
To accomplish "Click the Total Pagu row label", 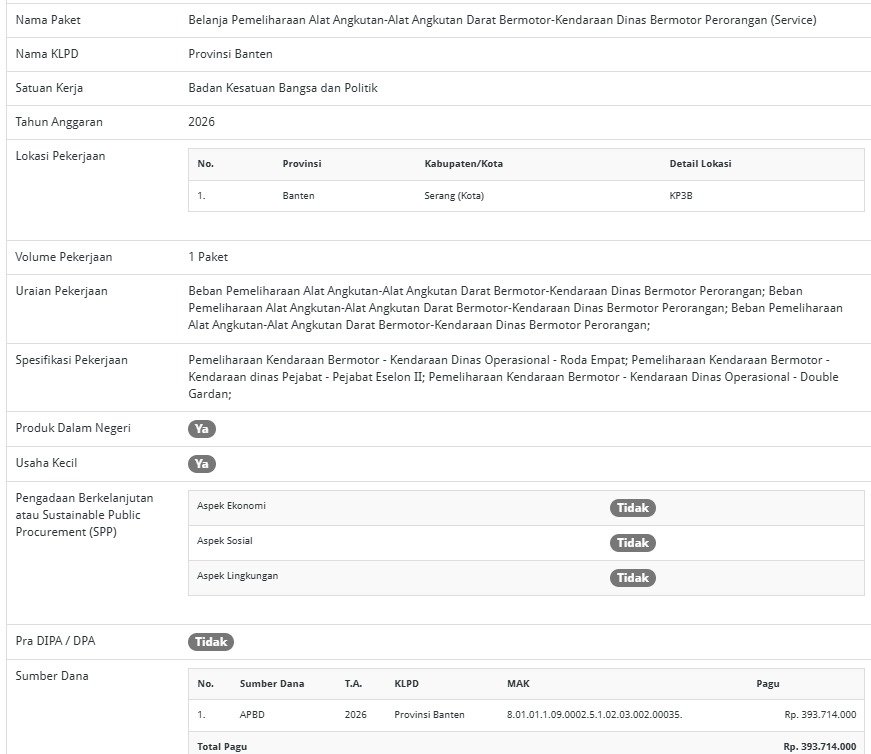I will (x=222, y=746).
